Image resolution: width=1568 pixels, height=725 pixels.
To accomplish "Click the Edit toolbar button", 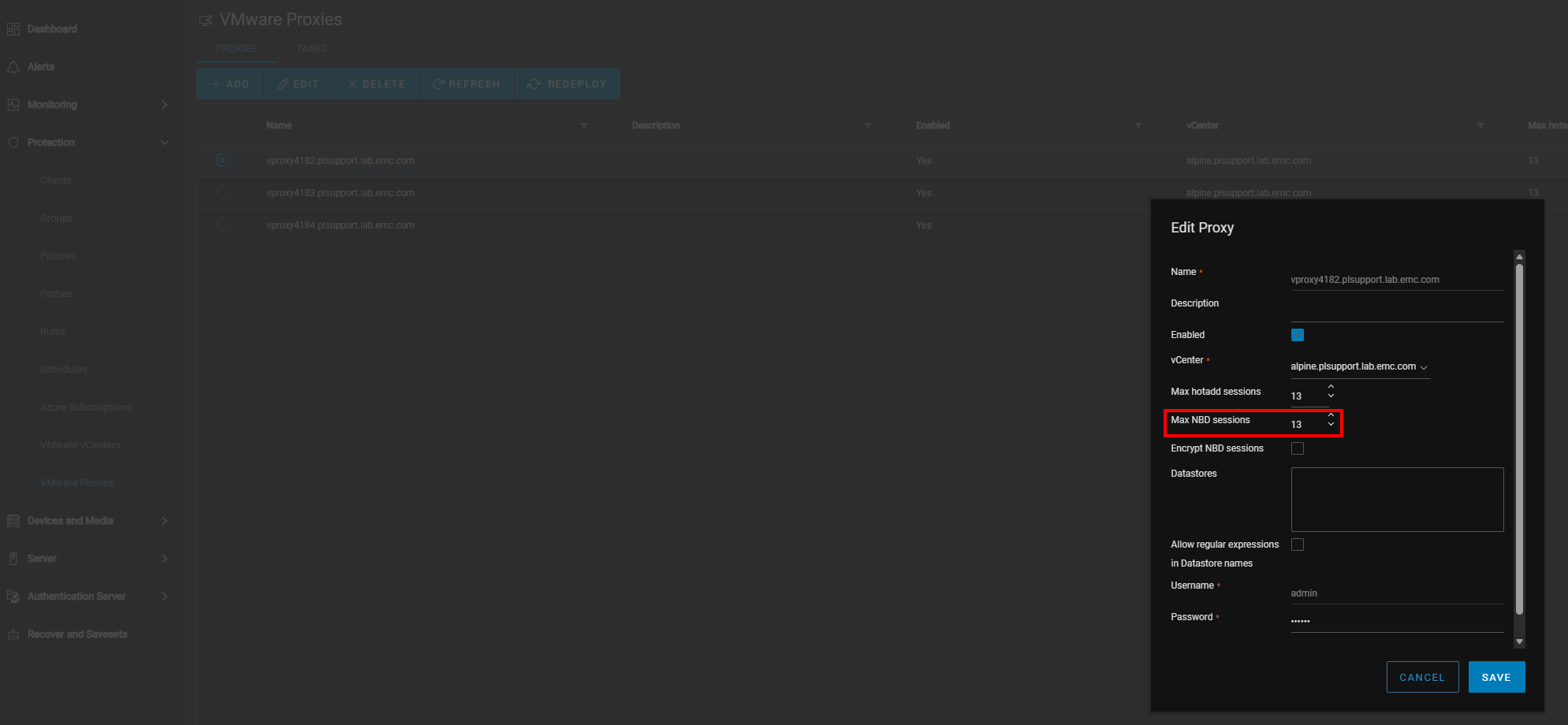I will point(298,84).
